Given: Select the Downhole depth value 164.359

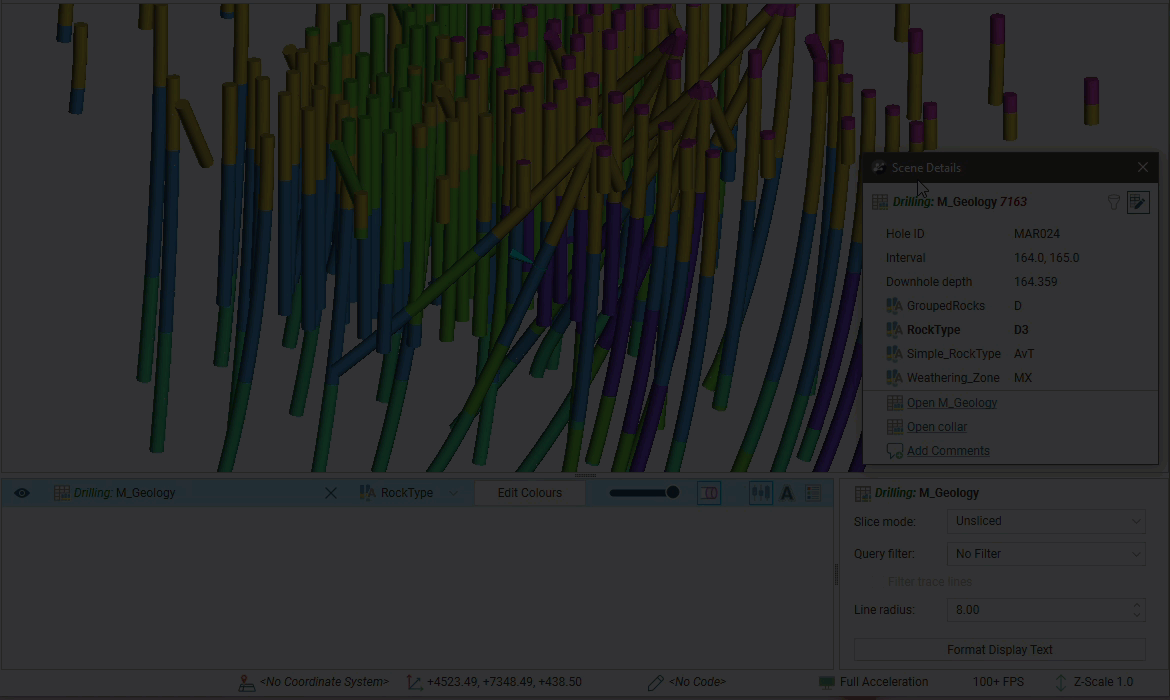Looking at the screenshot, I should click(x=1035, y=282).
